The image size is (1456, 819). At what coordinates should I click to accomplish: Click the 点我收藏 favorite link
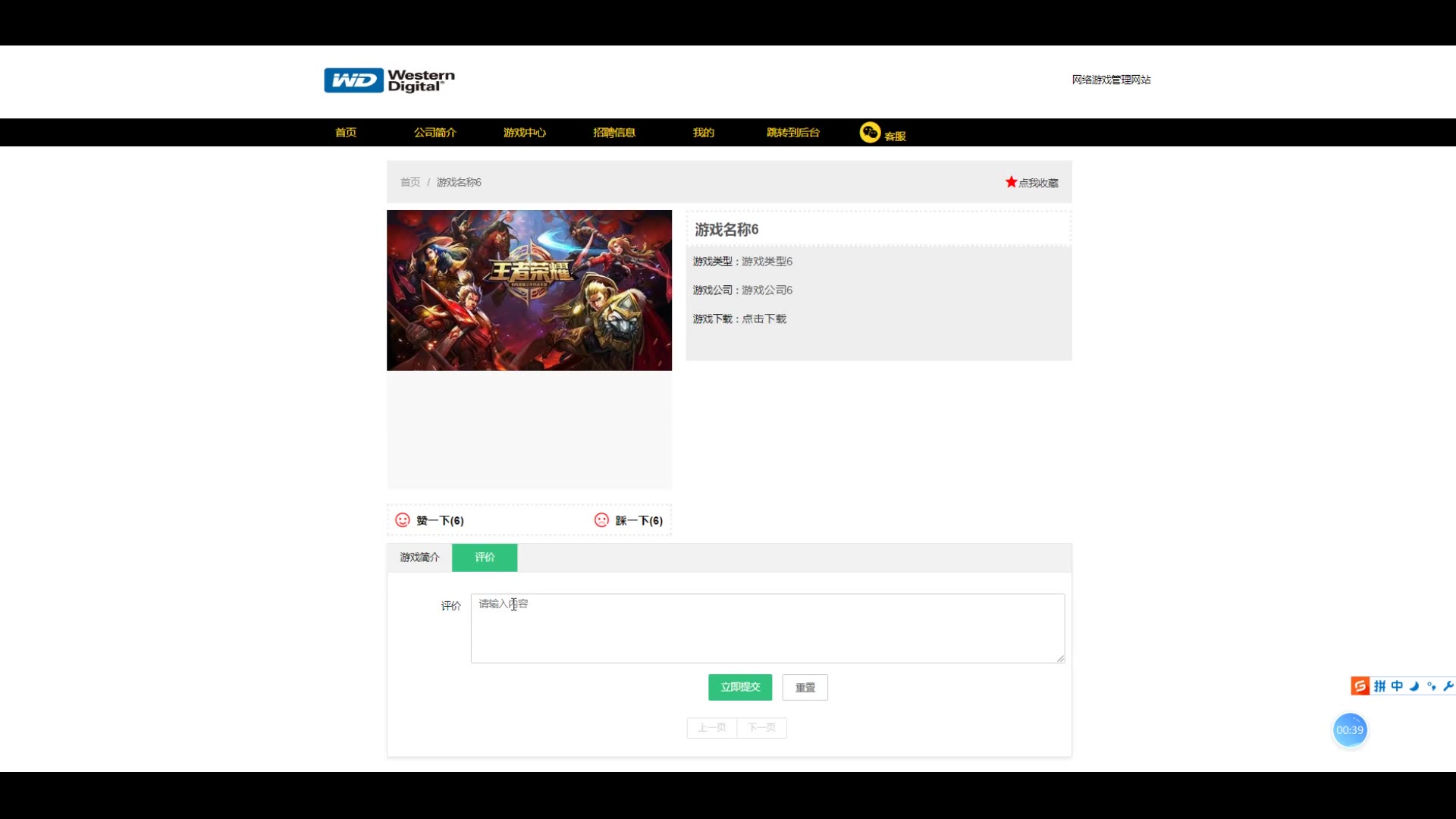click(1038, 183)
